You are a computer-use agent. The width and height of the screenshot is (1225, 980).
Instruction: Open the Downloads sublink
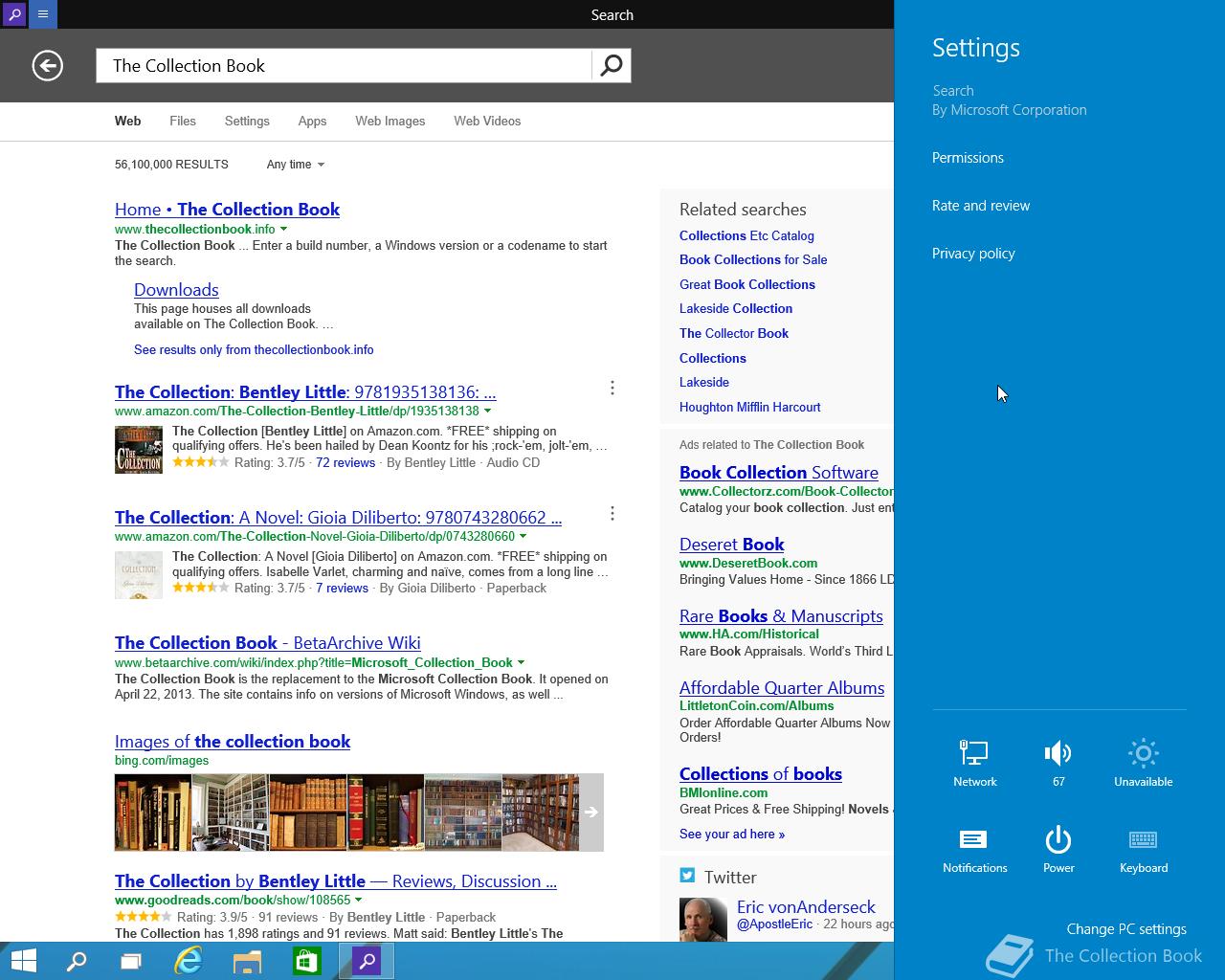pyautogui.click(x=176, y=290)
